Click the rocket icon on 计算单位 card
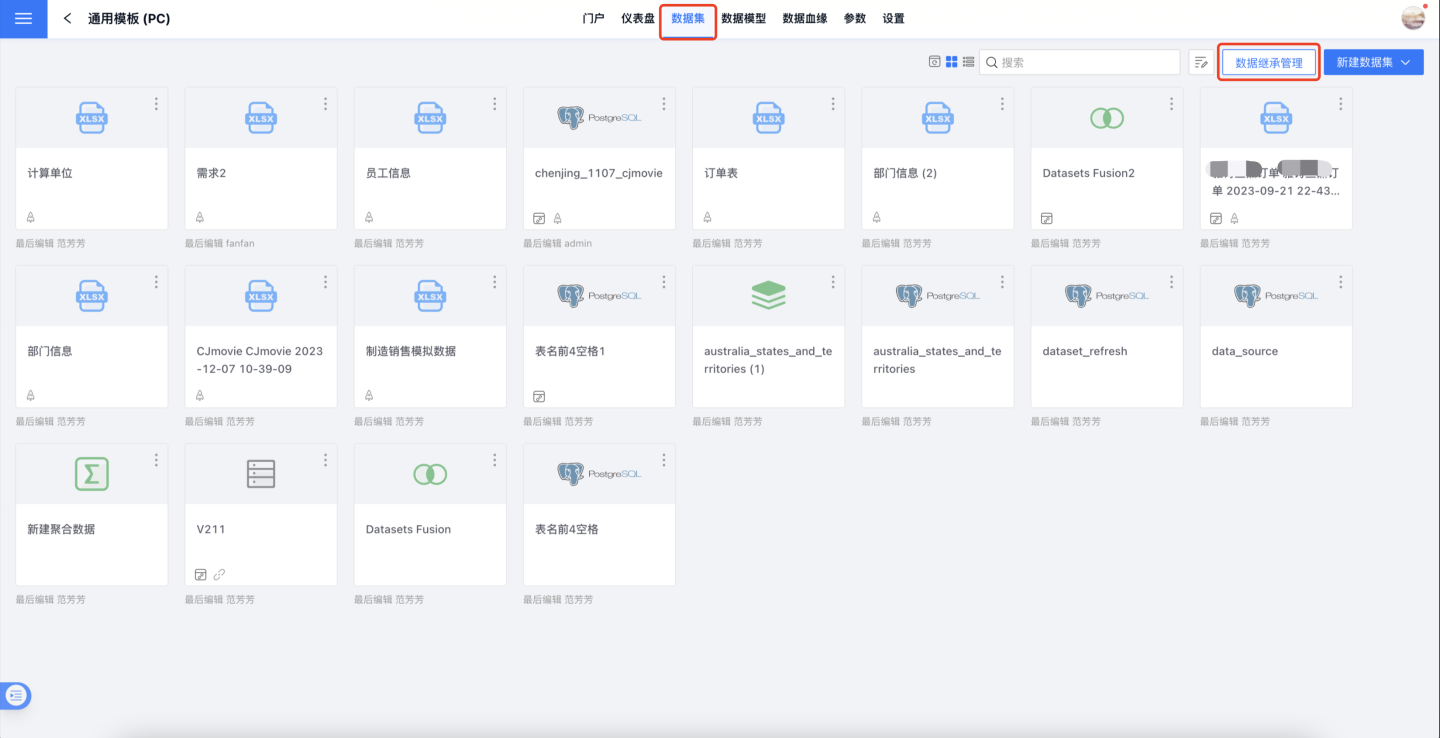Image resolution: width=1440 pixels, height=738 pixels. (32, 218)
